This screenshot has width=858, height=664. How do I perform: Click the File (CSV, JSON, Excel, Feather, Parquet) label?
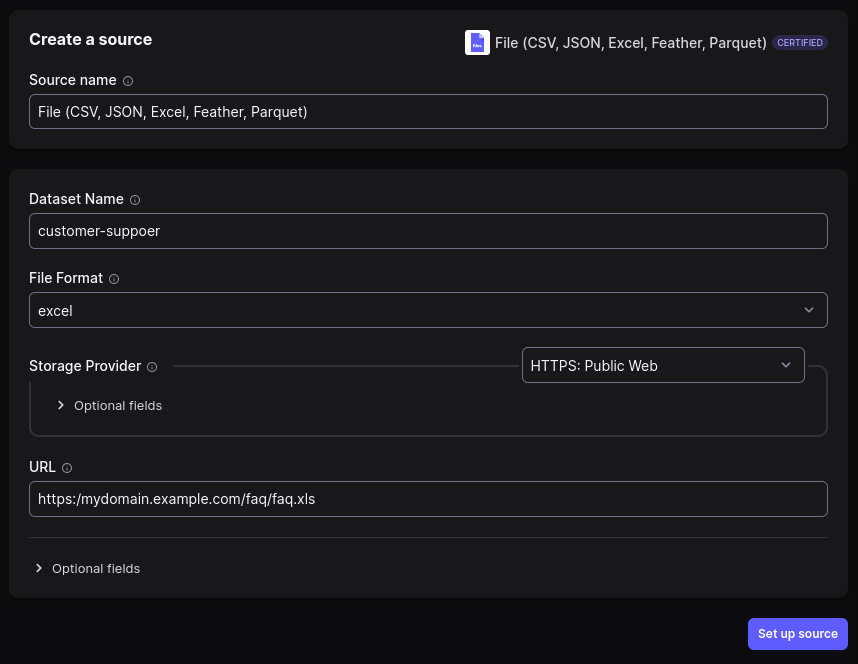coord(630,42)
